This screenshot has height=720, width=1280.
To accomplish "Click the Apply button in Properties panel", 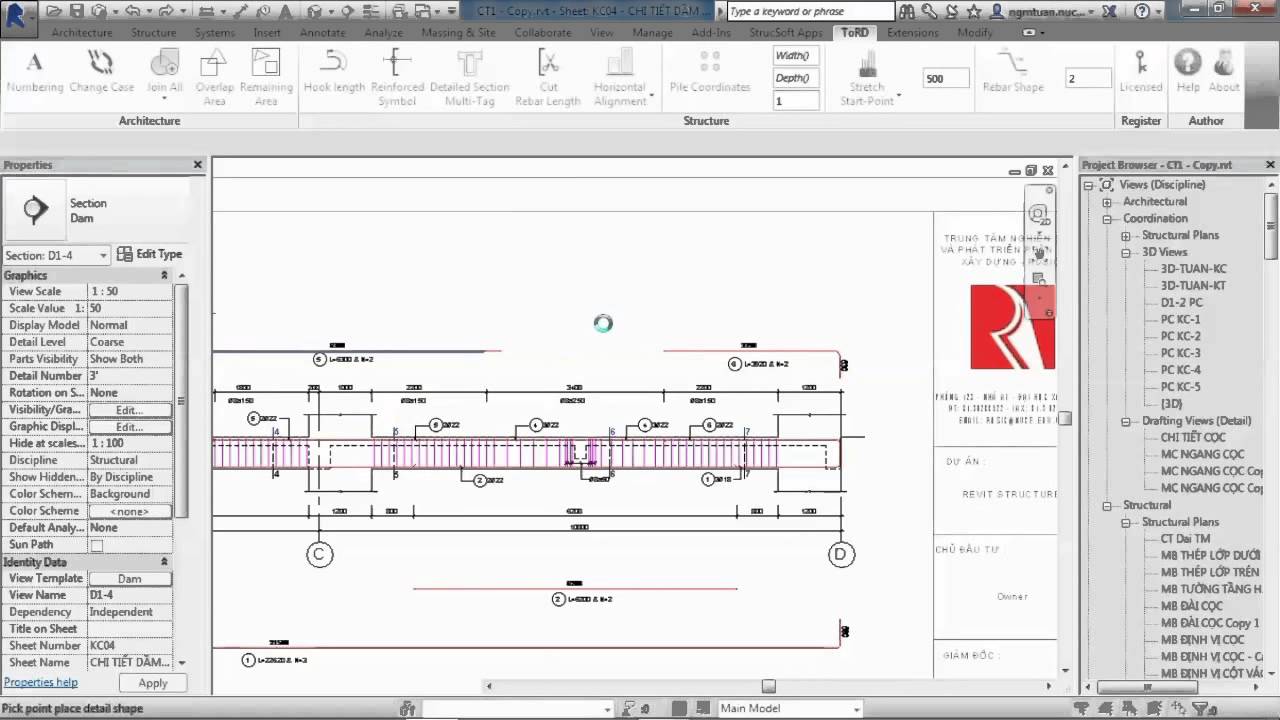I will click(x=152, y=682).
